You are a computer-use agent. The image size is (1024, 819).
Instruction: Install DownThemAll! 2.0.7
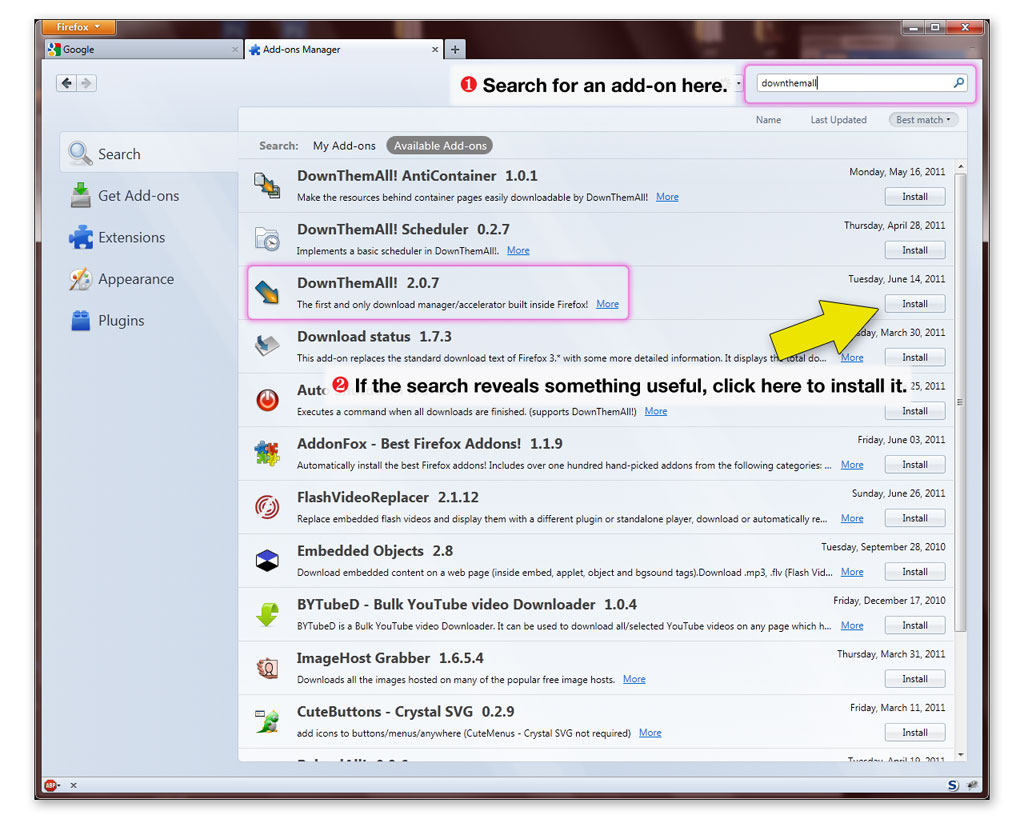coord(915,304)
